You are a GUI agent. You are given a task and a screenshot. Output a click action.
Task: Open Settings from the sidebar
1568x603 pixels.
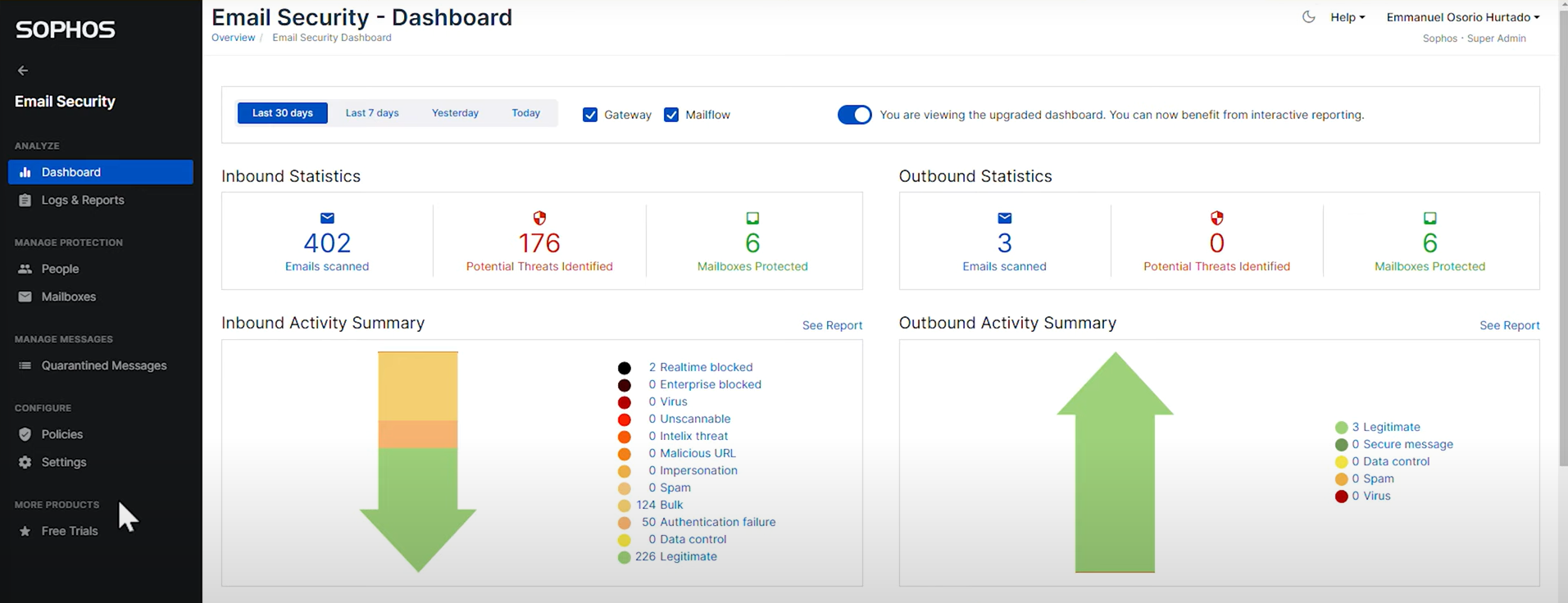tap(101, 462)
